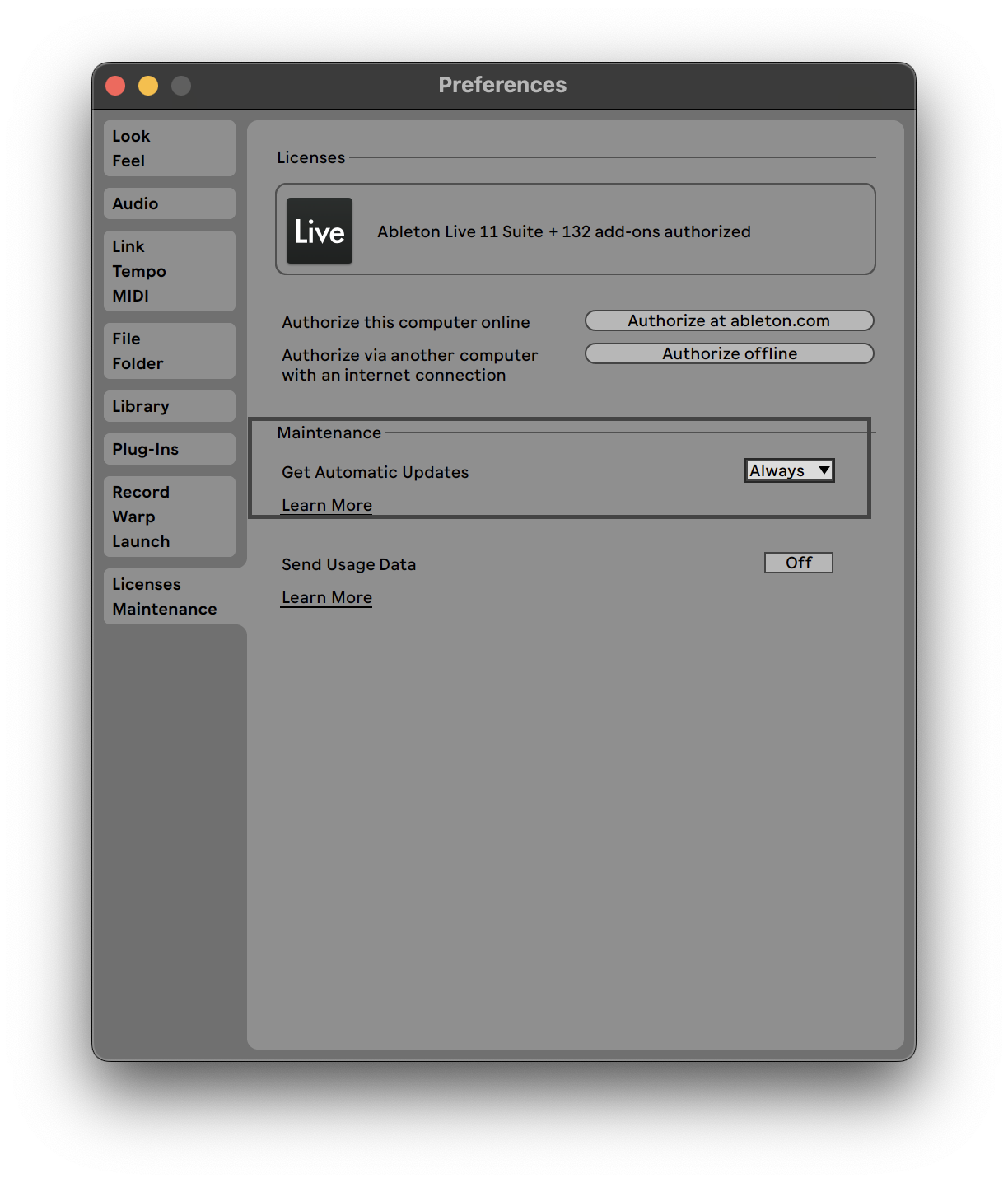The width and height of the screenshot is (1008, 1183).
Task: Open the Link Tempo MIDI tab
Action: click(170, 271)
